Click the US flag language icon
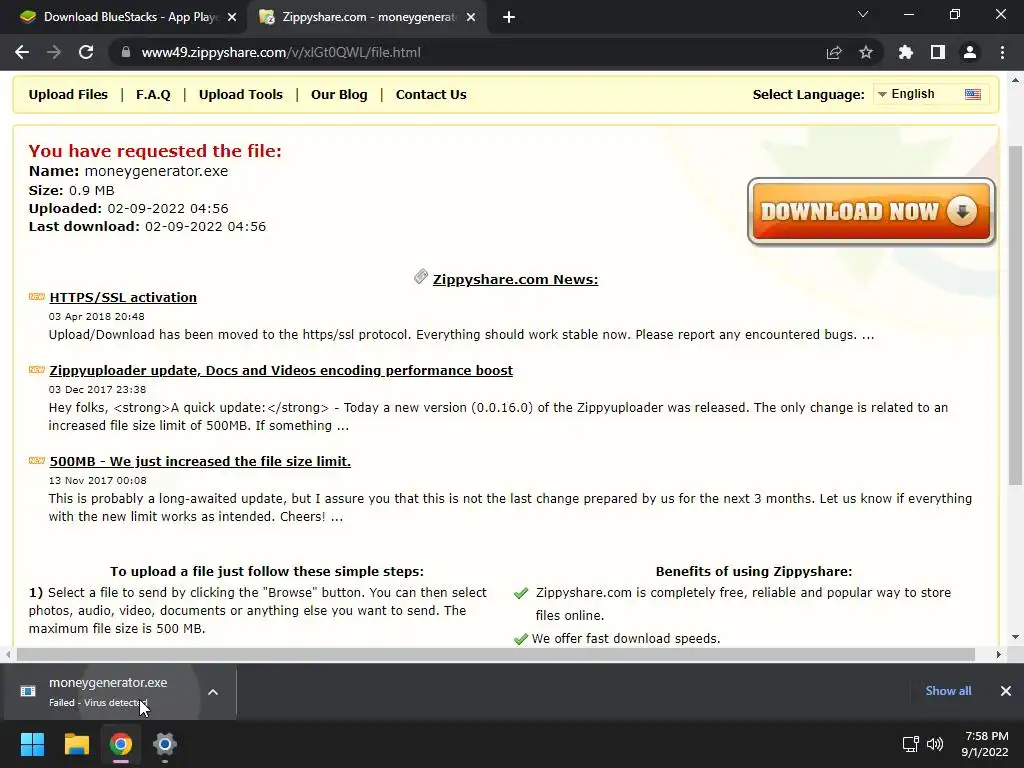The image size is (1024, 768). click(972, 94)
